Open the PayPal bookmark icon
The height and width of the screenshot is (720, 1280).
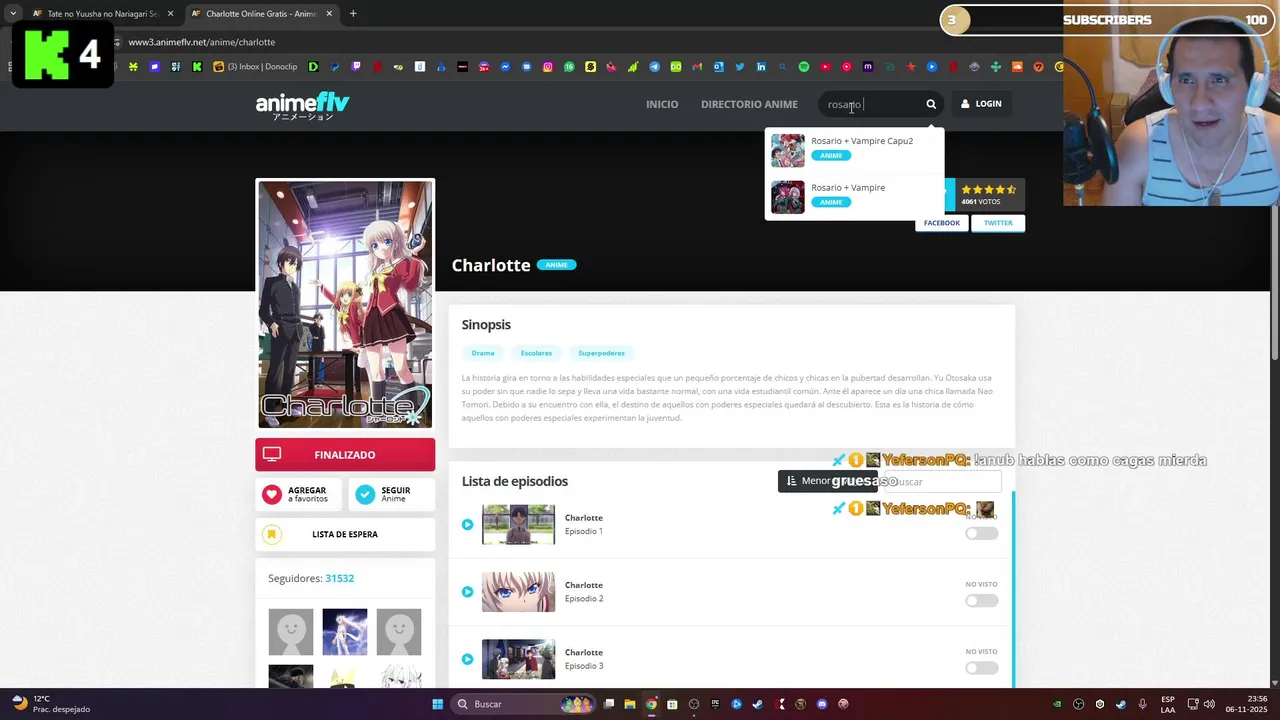tap(334, 67)
